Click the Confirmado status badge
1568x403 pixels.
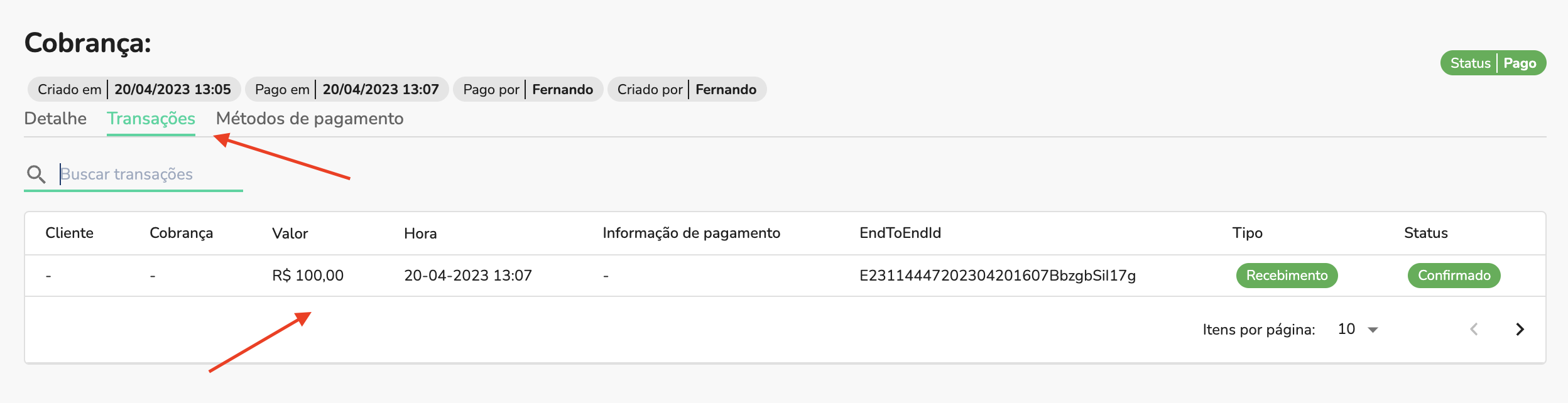(1454, 275)
